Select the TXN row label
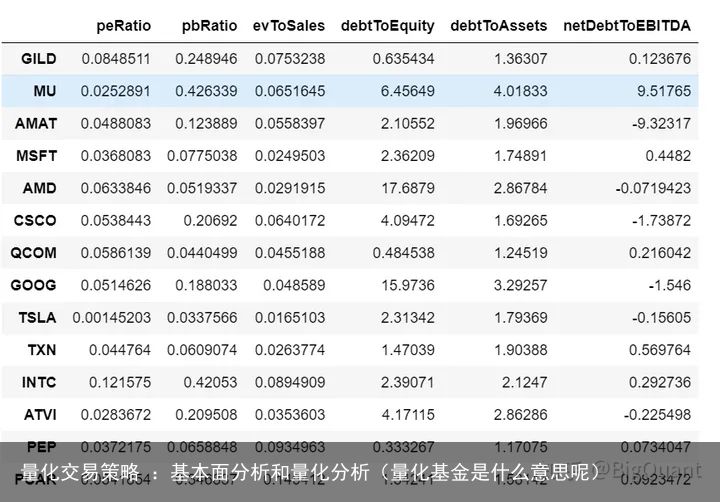Screen dimensions: 720x502 pos(42,350)
